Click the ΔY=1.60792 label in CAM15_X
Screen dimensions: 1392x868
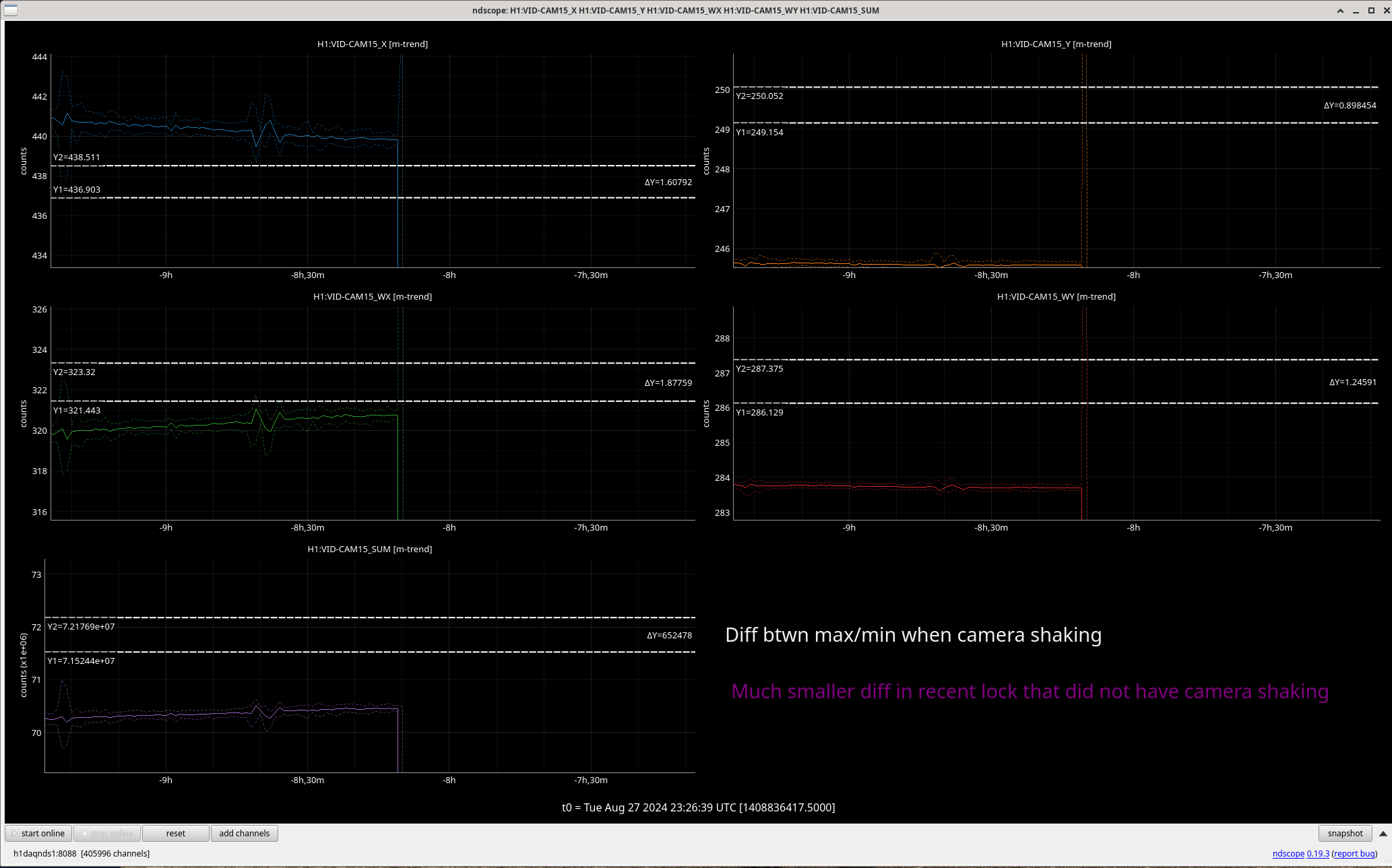click(668, 182)
